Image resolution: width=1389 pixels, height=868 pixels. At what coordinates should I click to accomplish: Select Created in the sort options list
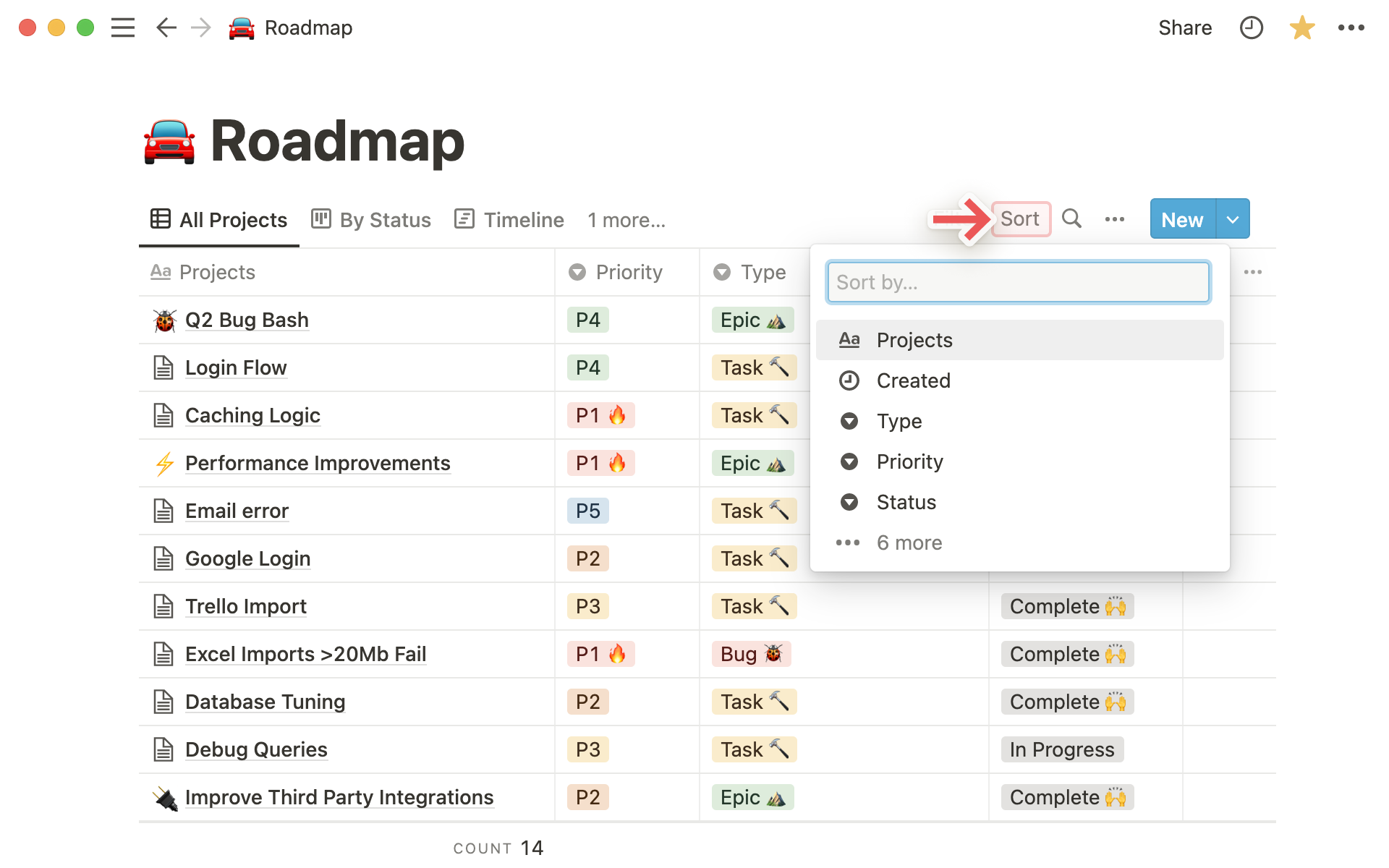coord(913,380)
